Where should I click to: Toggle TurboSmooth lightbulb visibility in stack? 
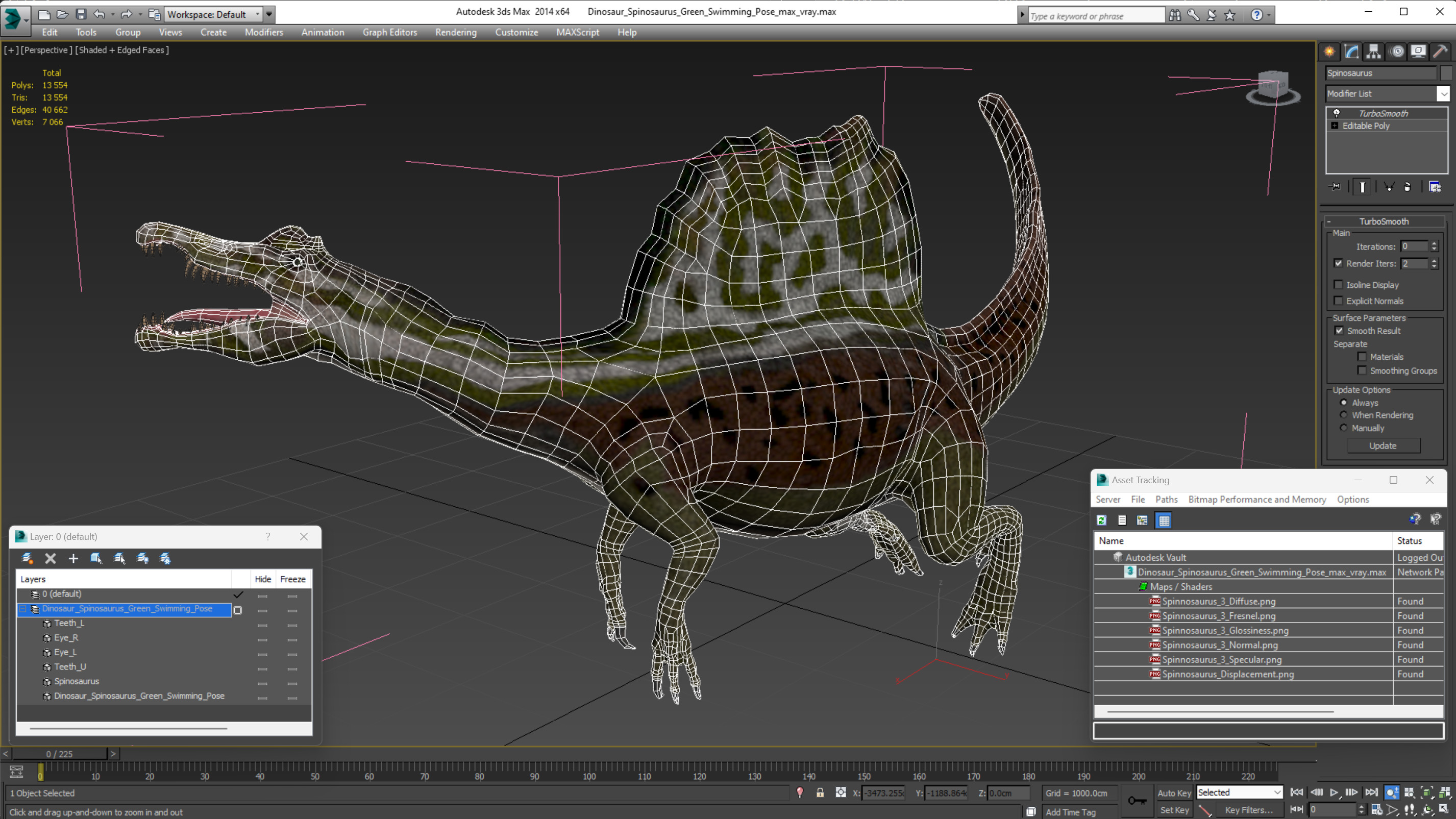(1337, 113)
